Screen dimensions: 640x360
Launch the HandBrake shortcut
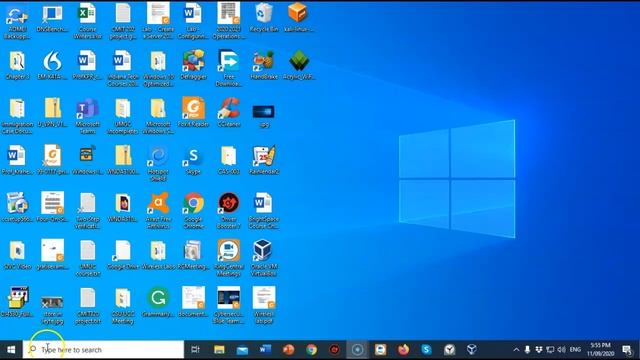pyautogui.click(x=264, y=64)
